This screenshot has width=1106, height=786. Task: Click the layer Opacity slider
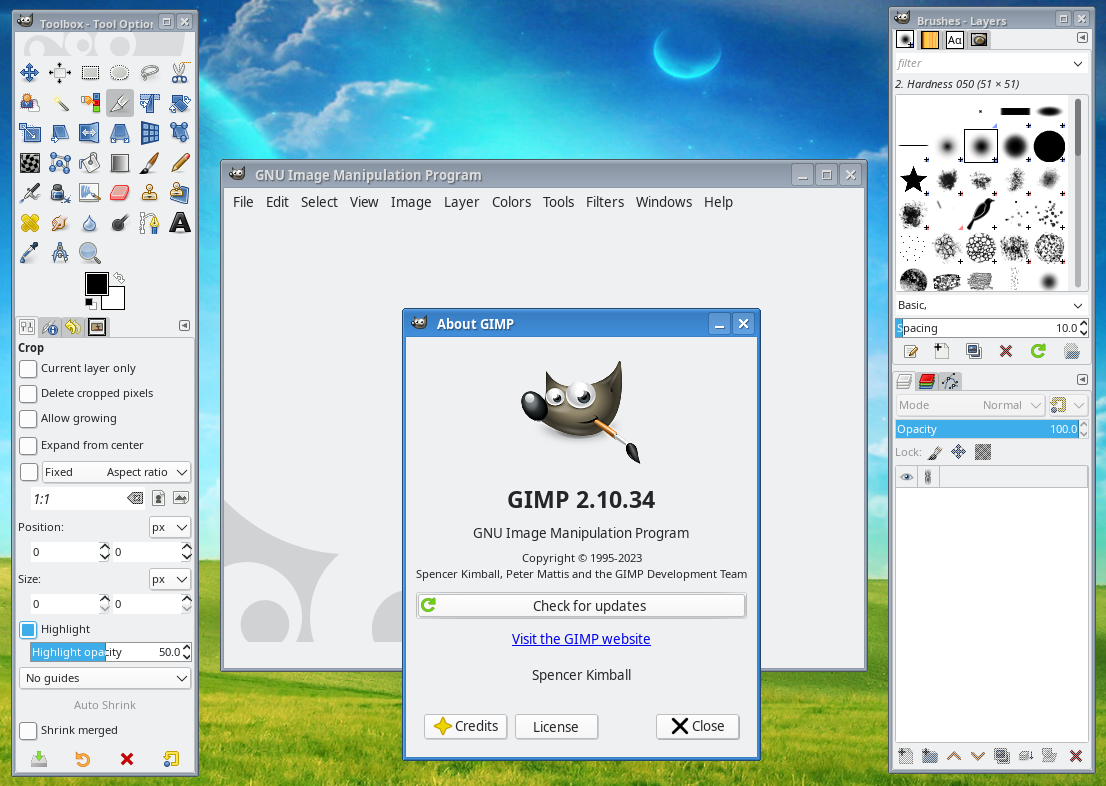pyautogui.click(x=987, y=429)
